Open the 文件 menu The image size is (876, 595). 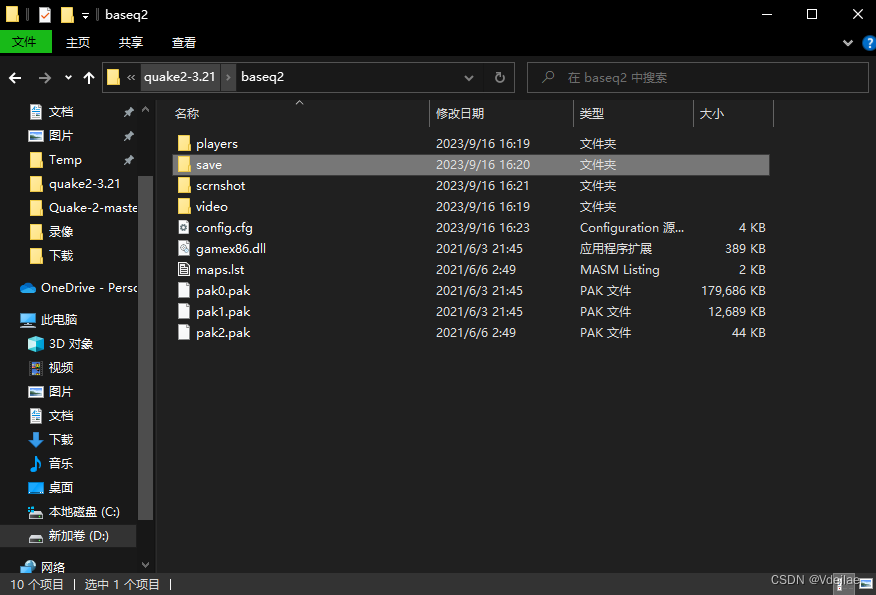click(26, 42)
